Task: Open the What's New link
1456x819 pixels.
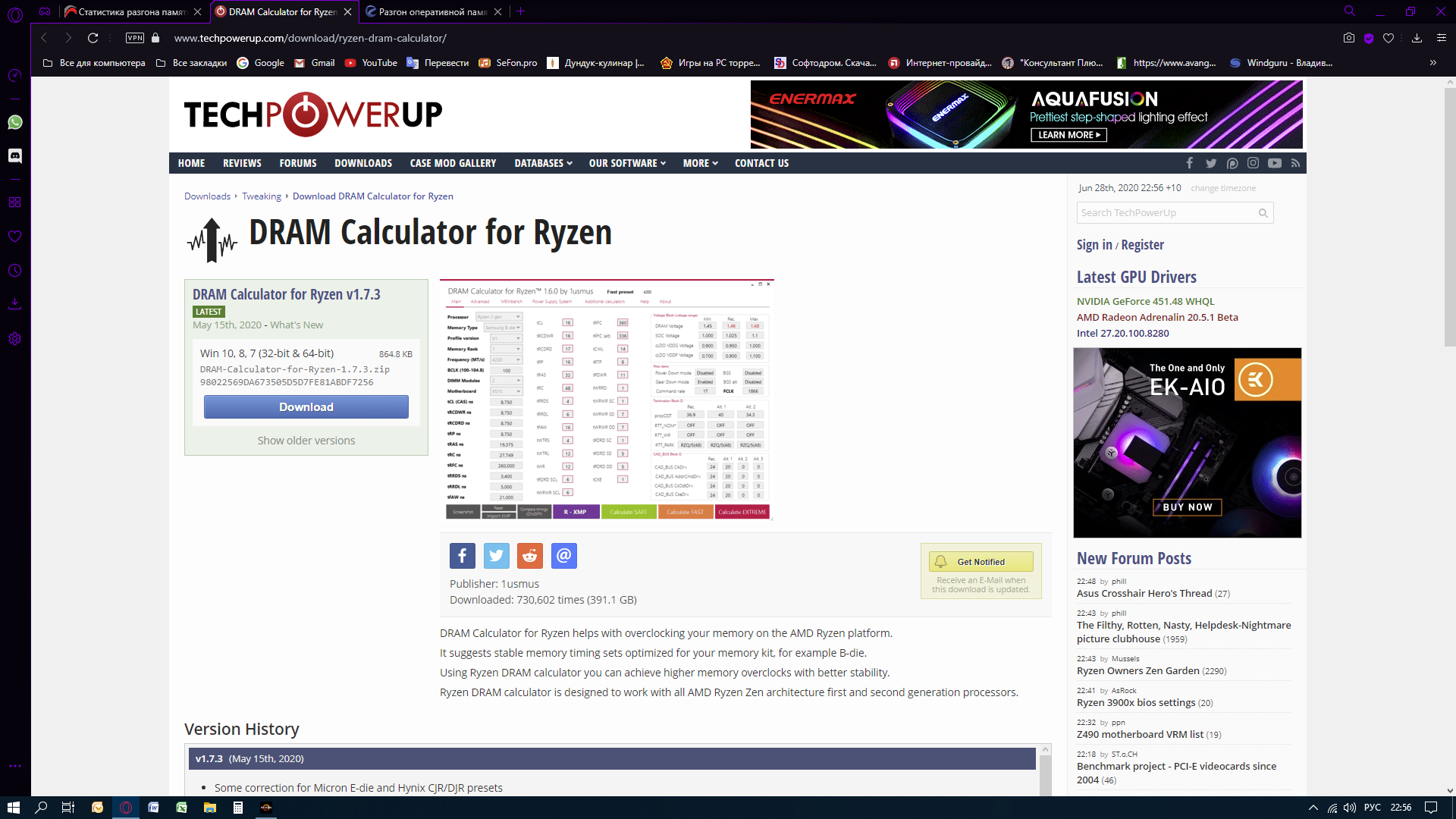Action: point(297,325)
